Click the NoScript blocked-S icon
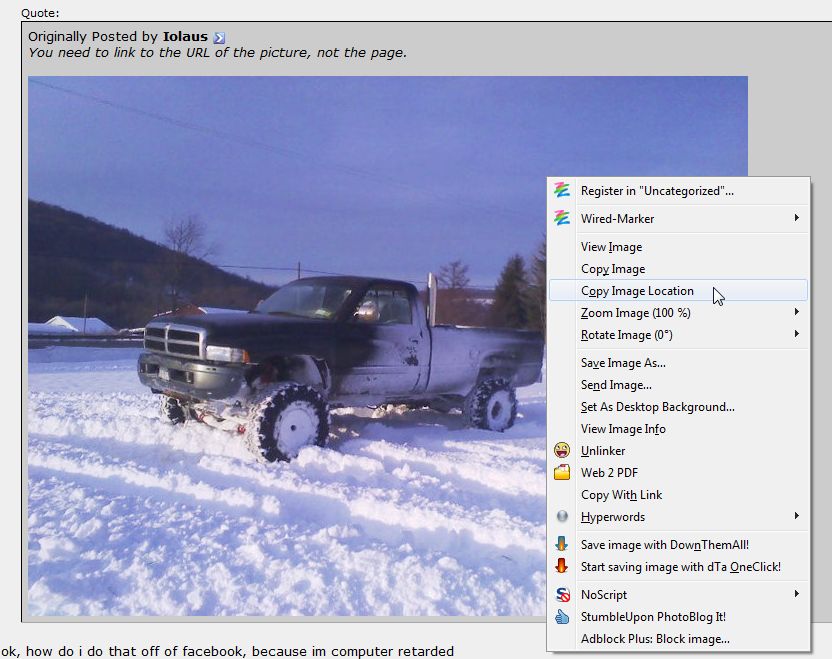Image resolution: width=832 pixels, height=659 pixels. coord(562,594)
